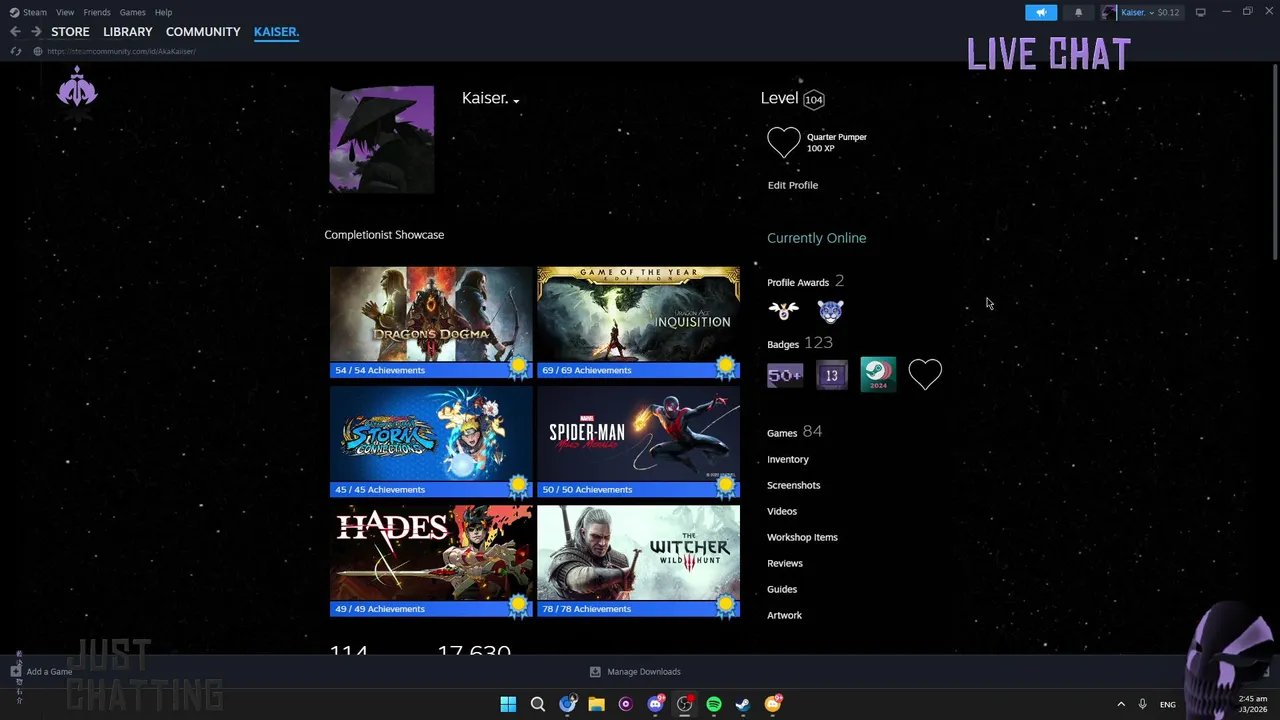
Task: Open the Artwork link
Action: pyautogui.click(x=785, y=615)
